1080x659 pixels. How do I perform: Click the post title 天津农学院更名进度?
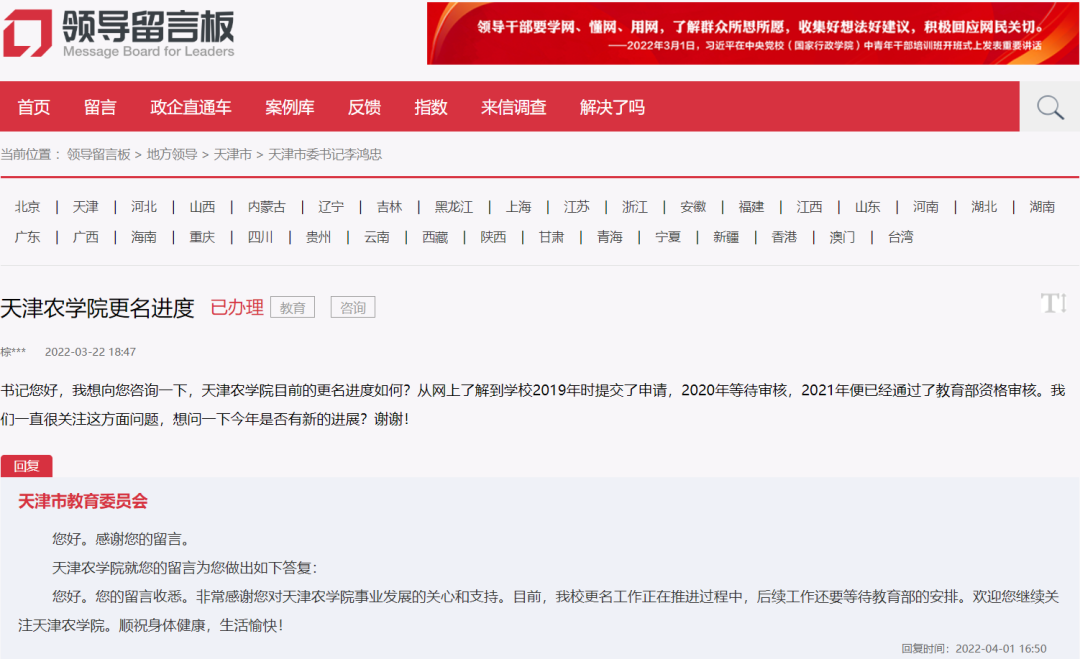(97, 308)
